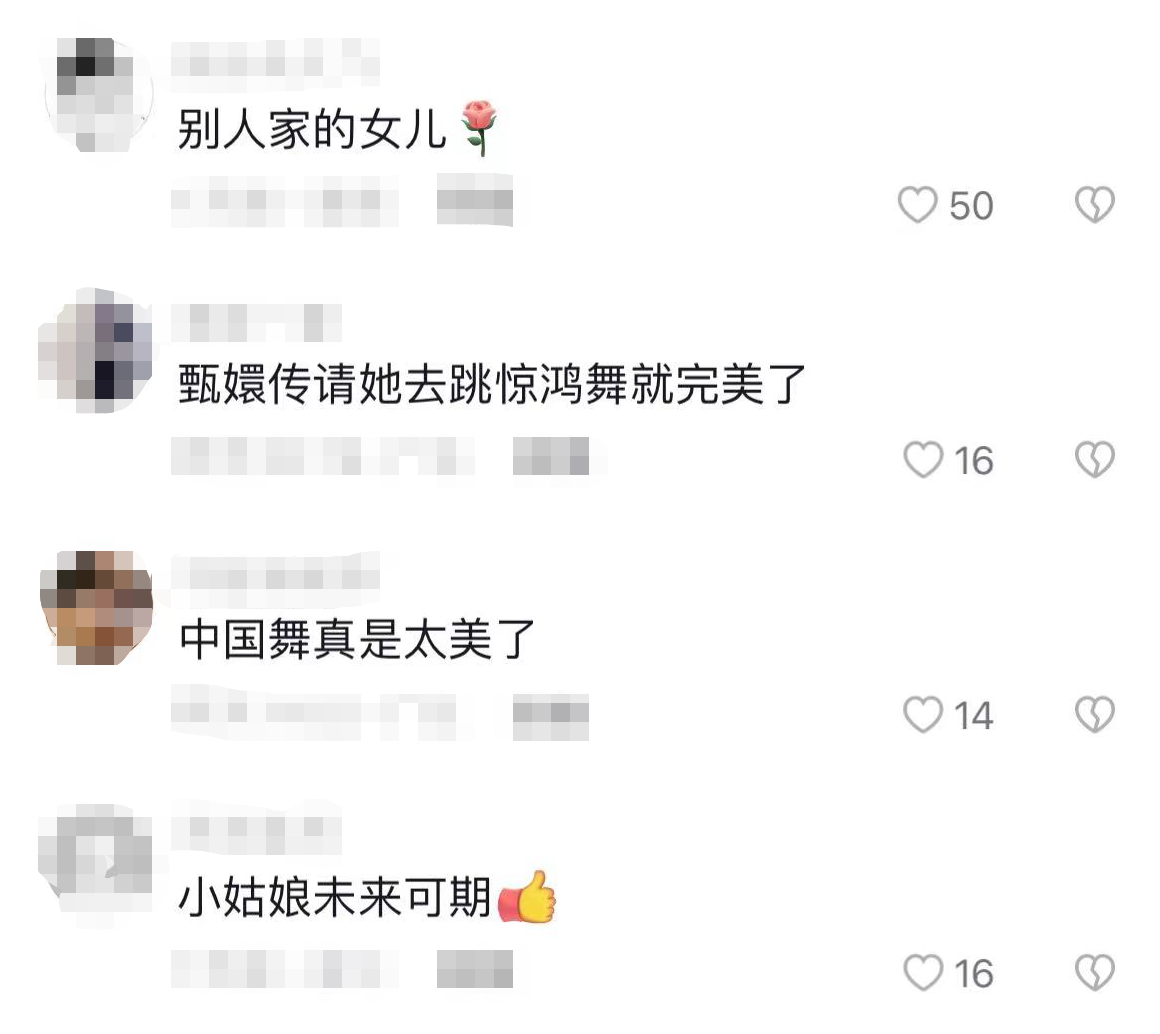The height and width of the screenshot is (1034, 1160).
Task: Click username above 甄嬛传 comment
Action: click(x=257, y=322)
